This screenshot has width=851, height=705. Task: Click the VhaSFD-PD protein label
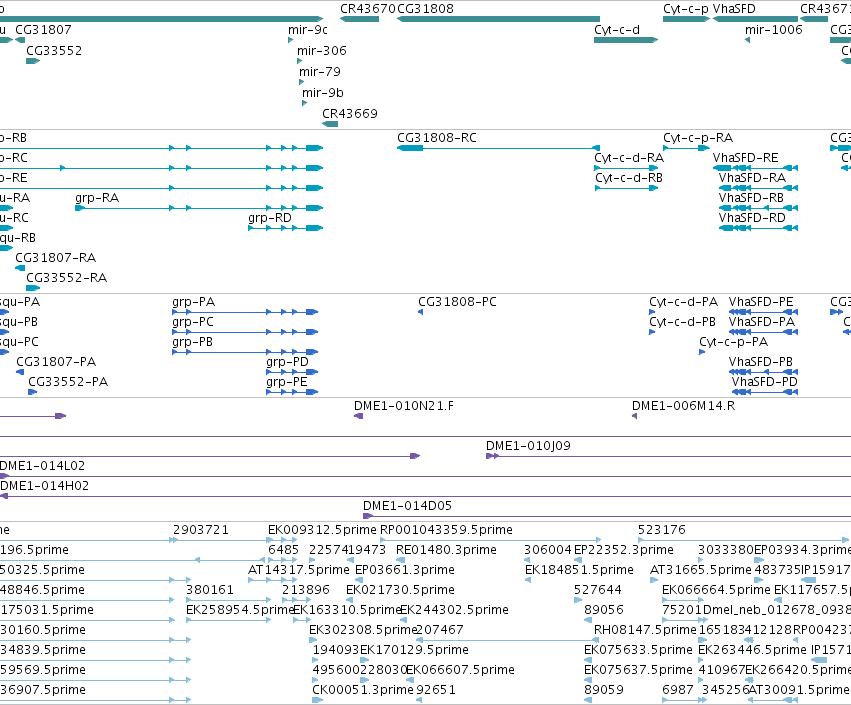(x=765, y=382)
